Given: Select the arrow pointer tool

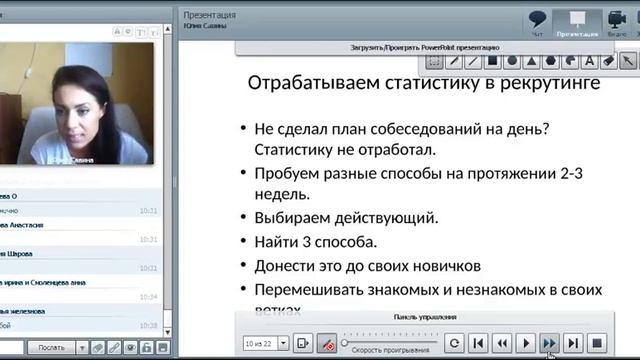Looking at the screenshot, I should coord(628,61).
